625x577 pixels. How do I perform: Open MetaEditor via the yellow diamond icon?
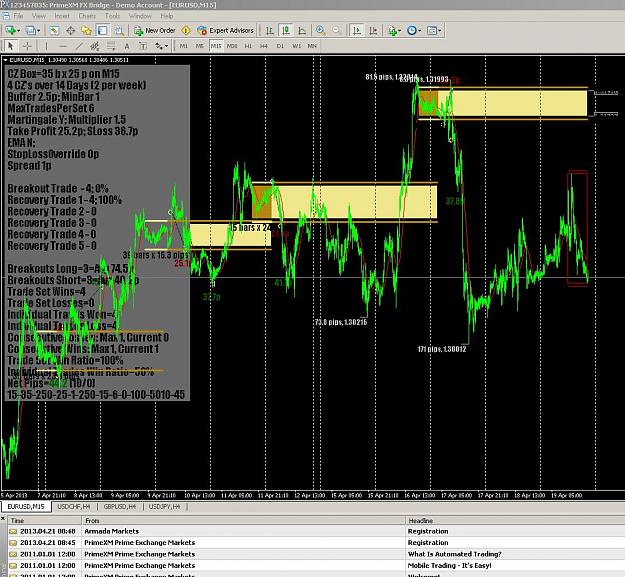pos(186,31)
